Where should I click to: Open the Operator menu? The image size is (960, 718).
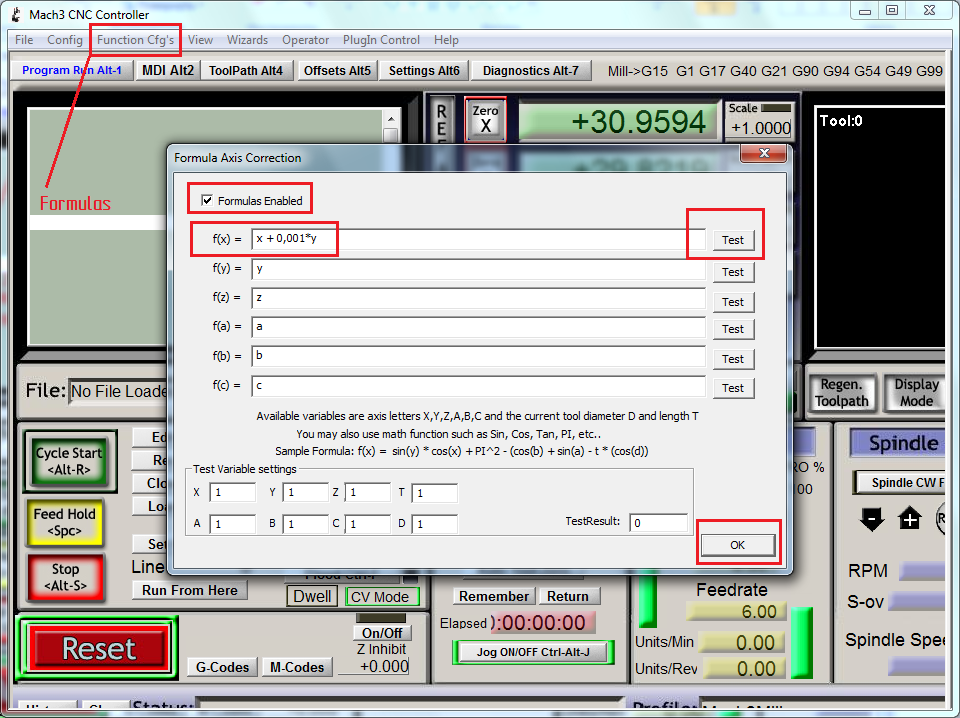306,40
